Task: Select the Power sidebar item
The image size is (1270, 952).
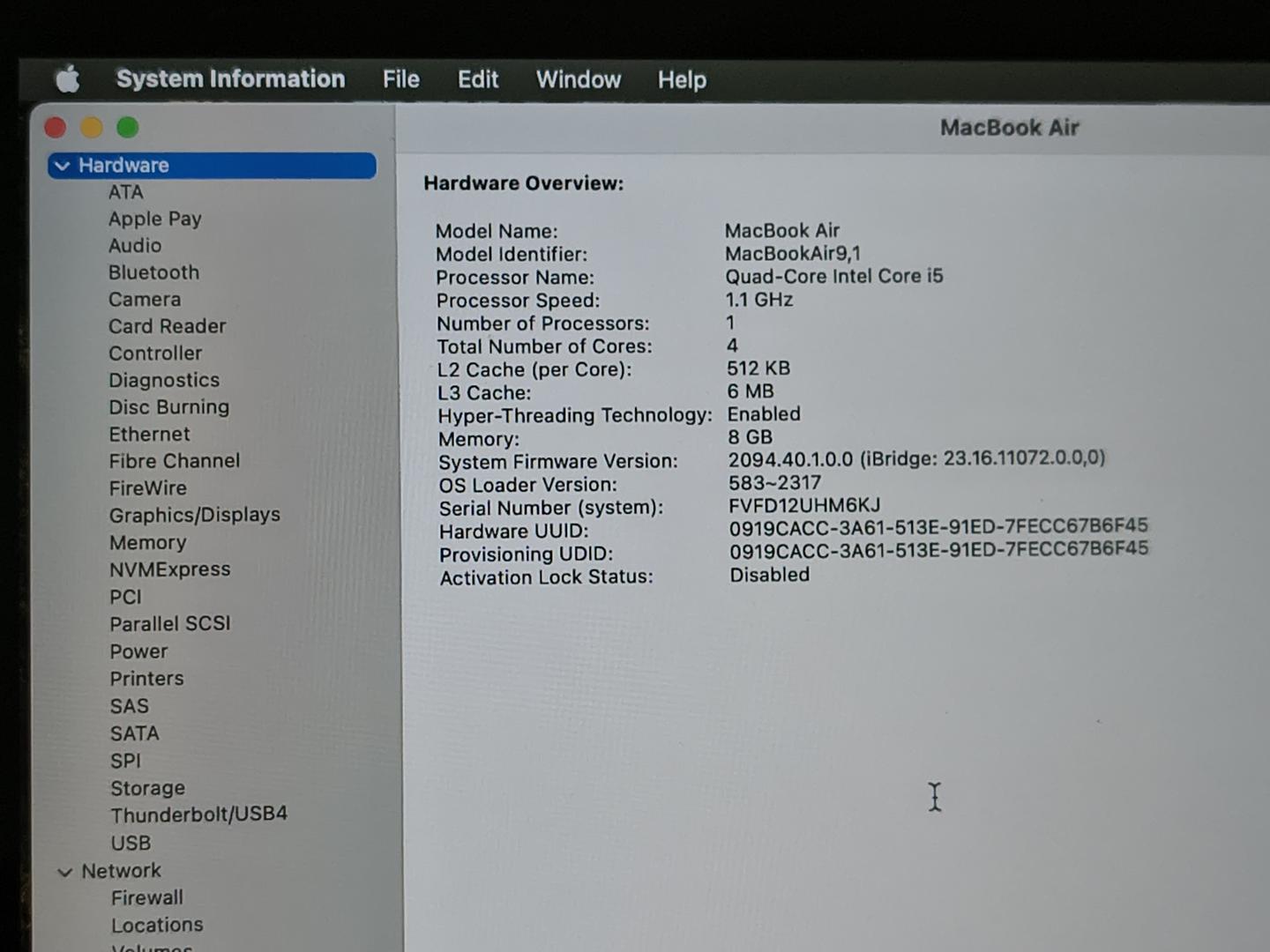Action: [138, 651]
